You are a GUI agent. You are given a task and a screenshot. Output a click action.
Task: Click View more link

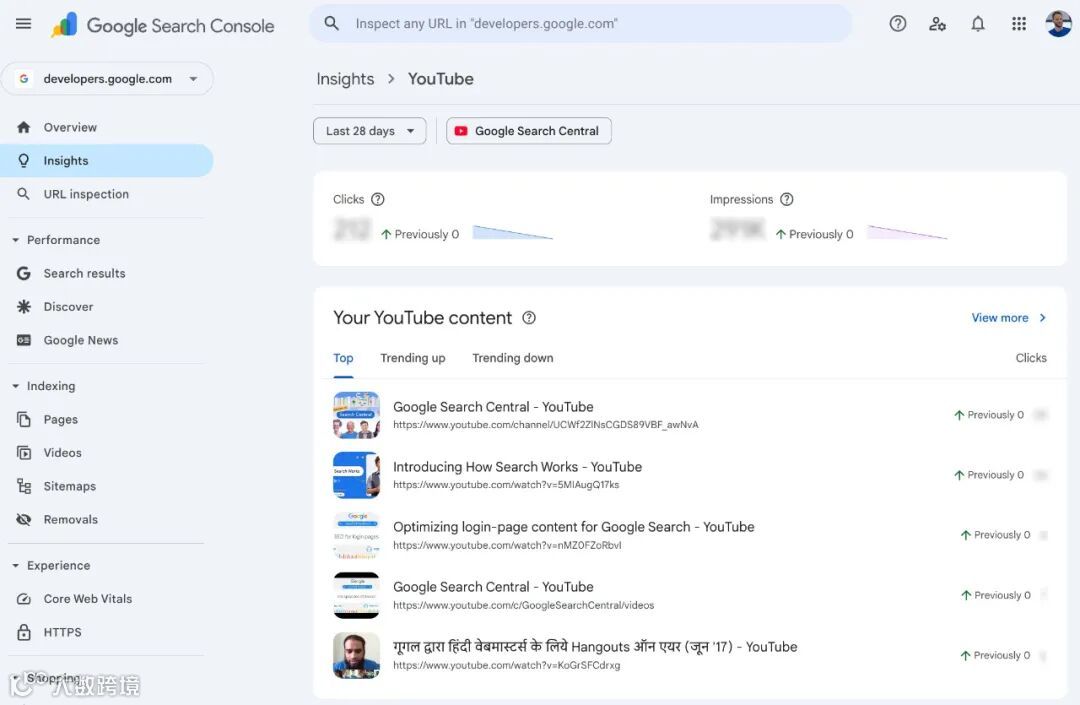(x=1008, y=317)
